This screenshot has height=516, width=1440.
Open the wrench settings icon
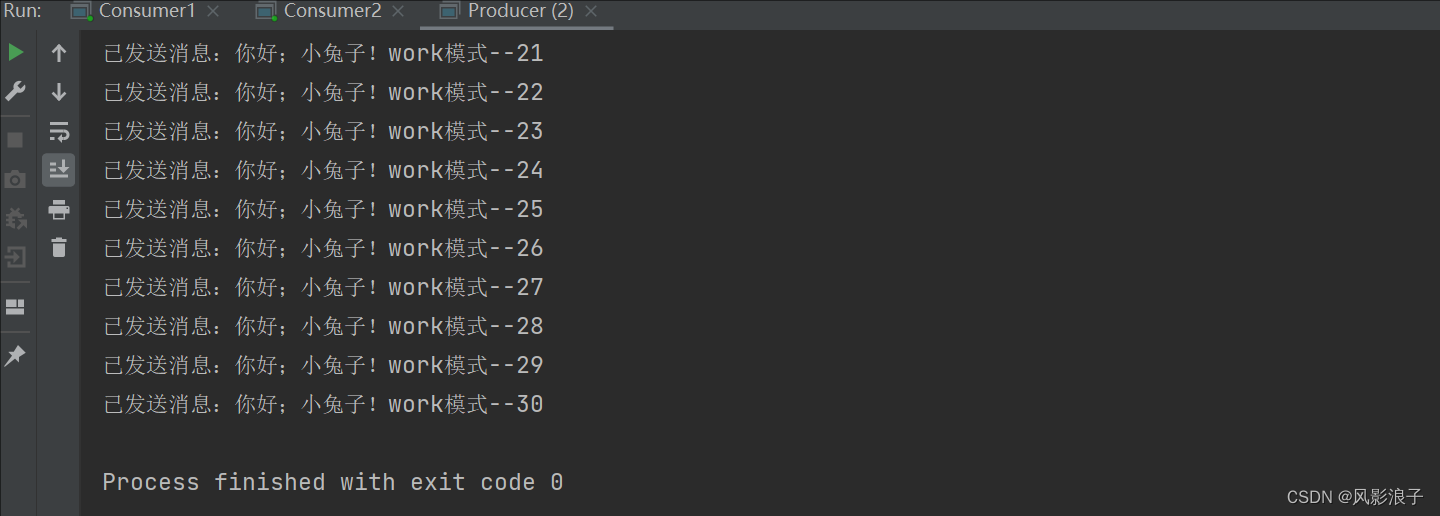click(16, 92)
